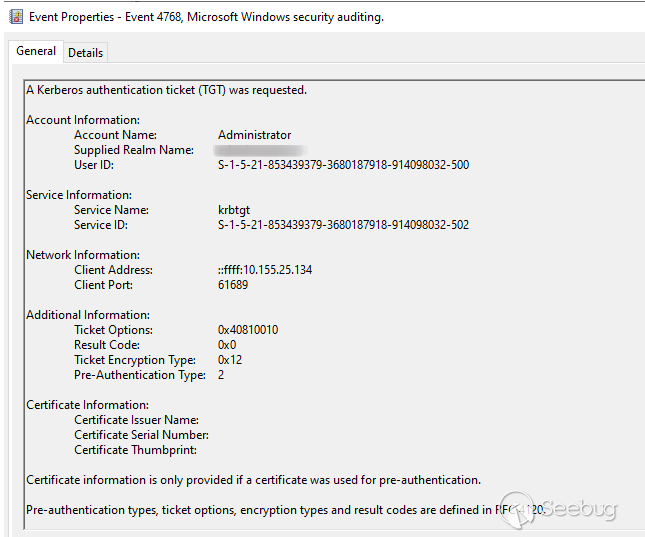Screen dimensions: 645x537
Task: Click the Pre-Authentication Type value 2
Action: pyautogui.click(x=221, y=375)
